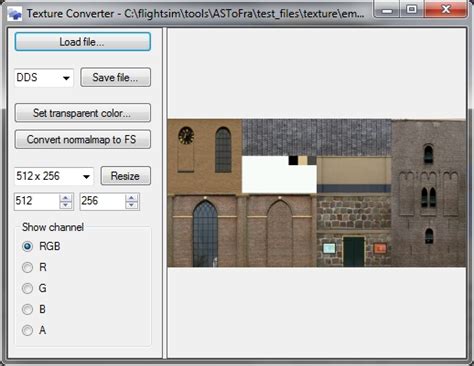Click the Save file... button

[115, 78]
